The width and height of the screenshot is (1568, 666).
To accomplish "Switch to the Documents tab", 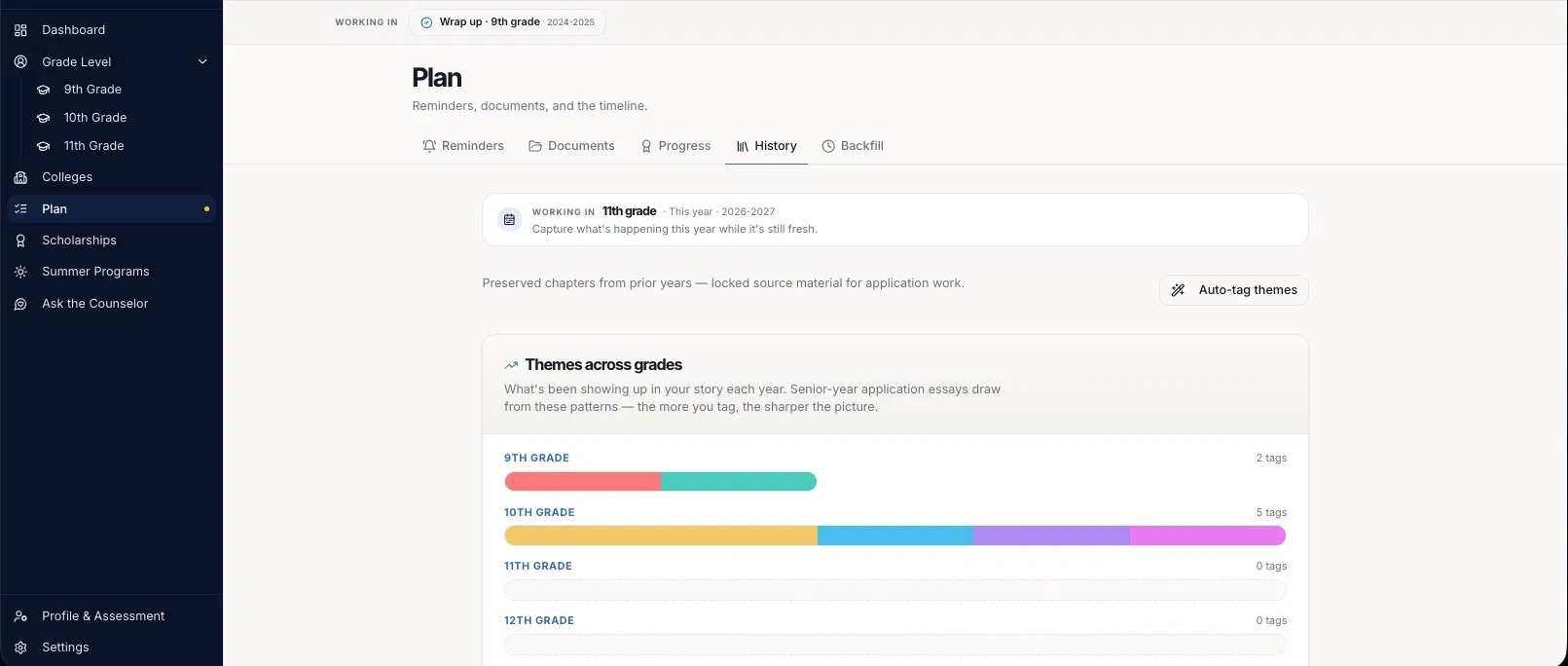I will pyautogui.click(x=571, y=146).
